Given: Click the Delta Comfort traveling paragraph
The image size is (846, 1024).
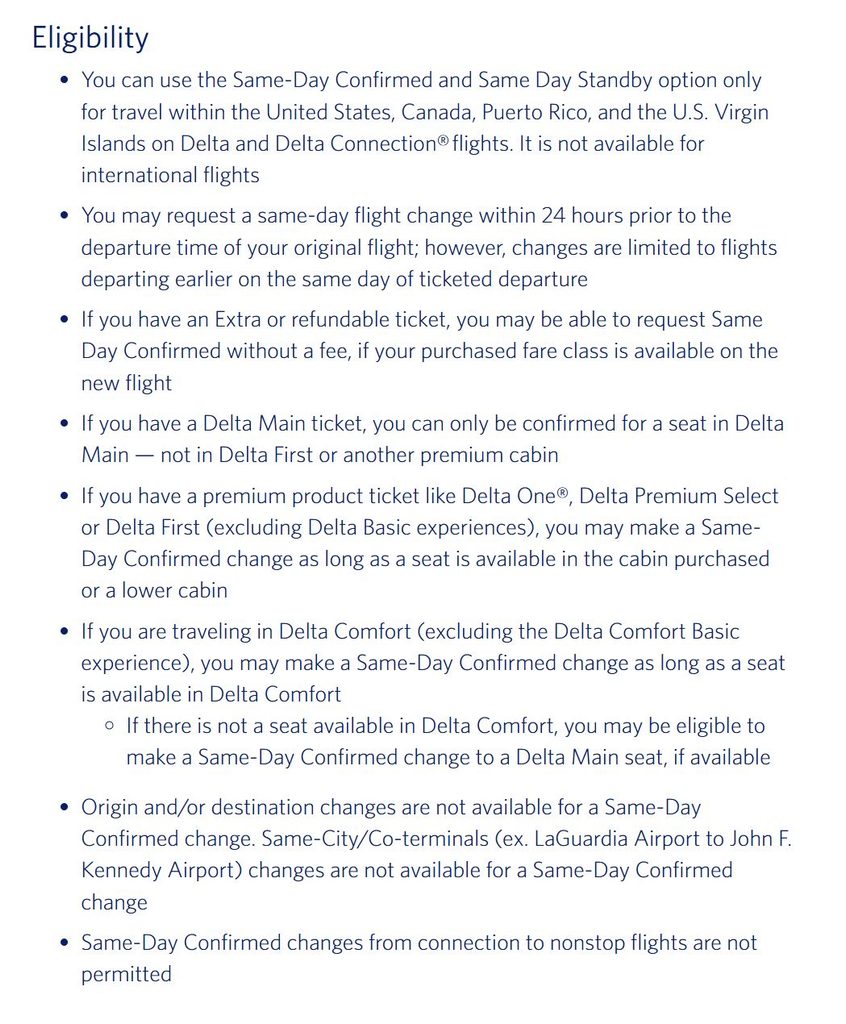Looking at the screenshot, I should 432,663.
